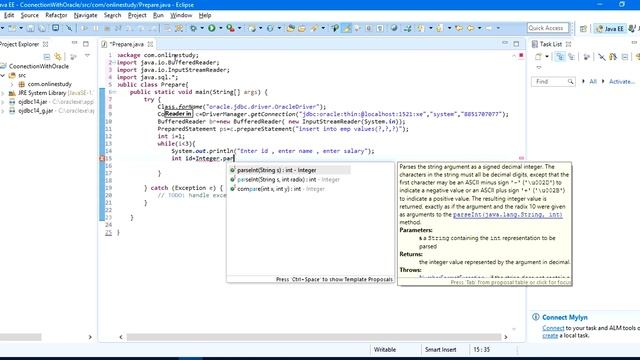640x360 pixels.
Task: Open the Run Last Tool dropdown arrow
Action: coord(240,28)
